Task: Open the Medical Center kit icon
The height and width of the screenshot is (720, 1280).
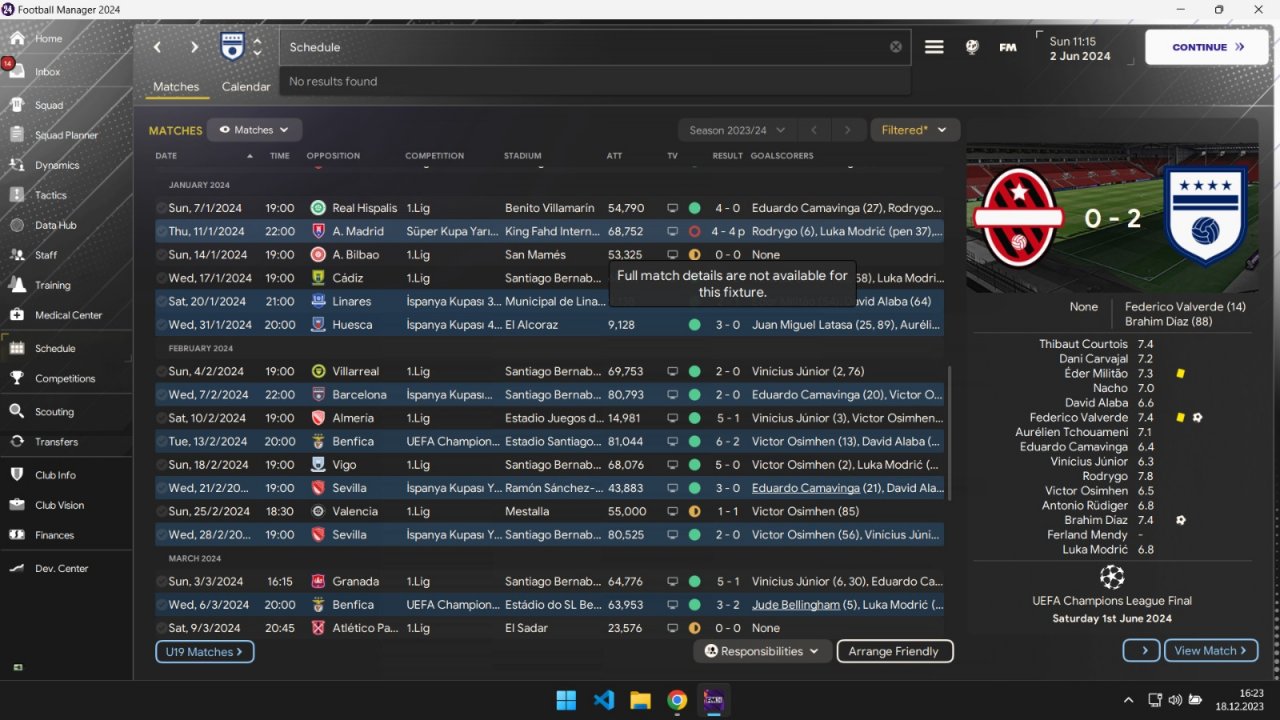Action: (17, 315)
